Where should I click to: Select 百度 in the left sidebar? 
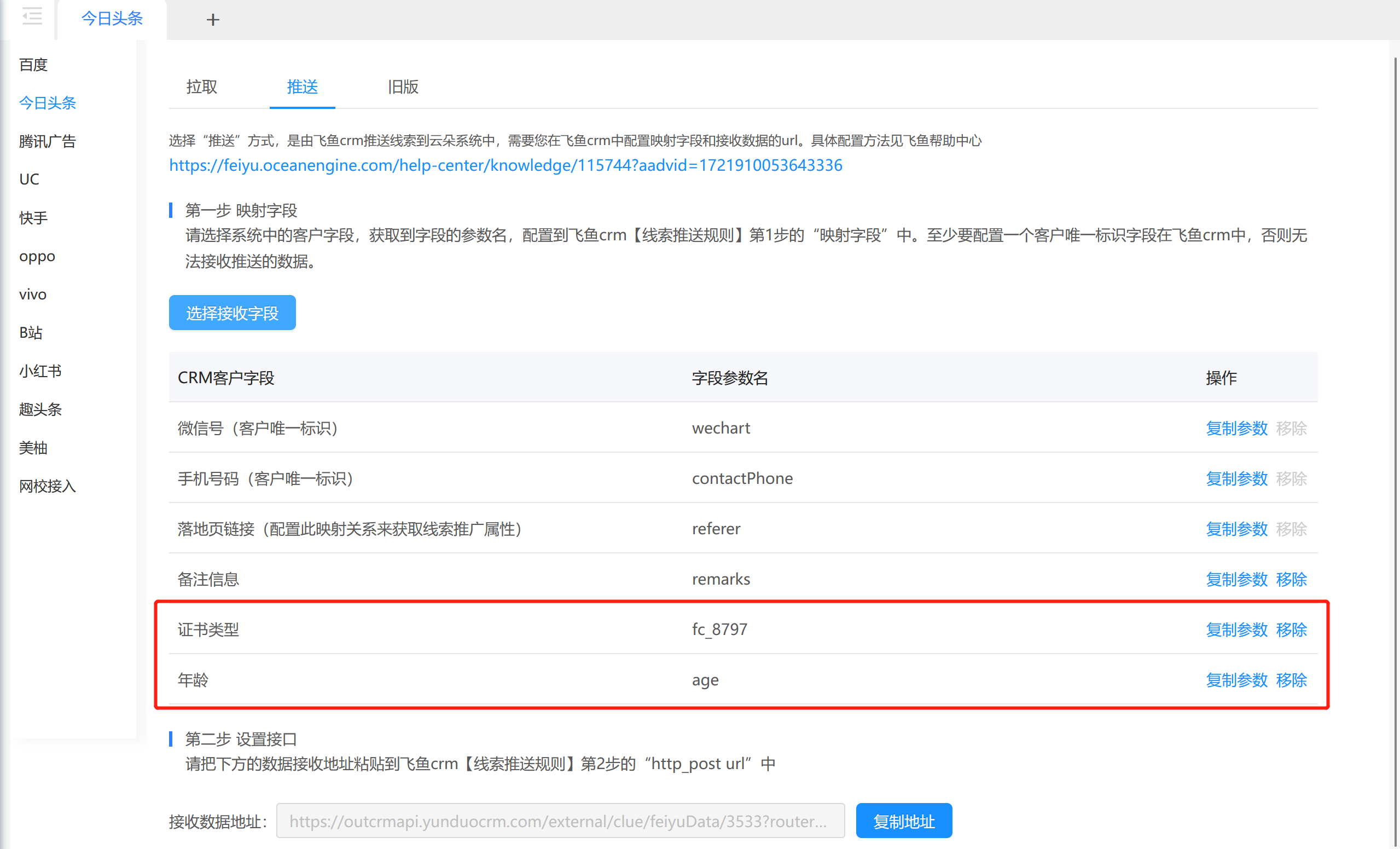(33, 65)
